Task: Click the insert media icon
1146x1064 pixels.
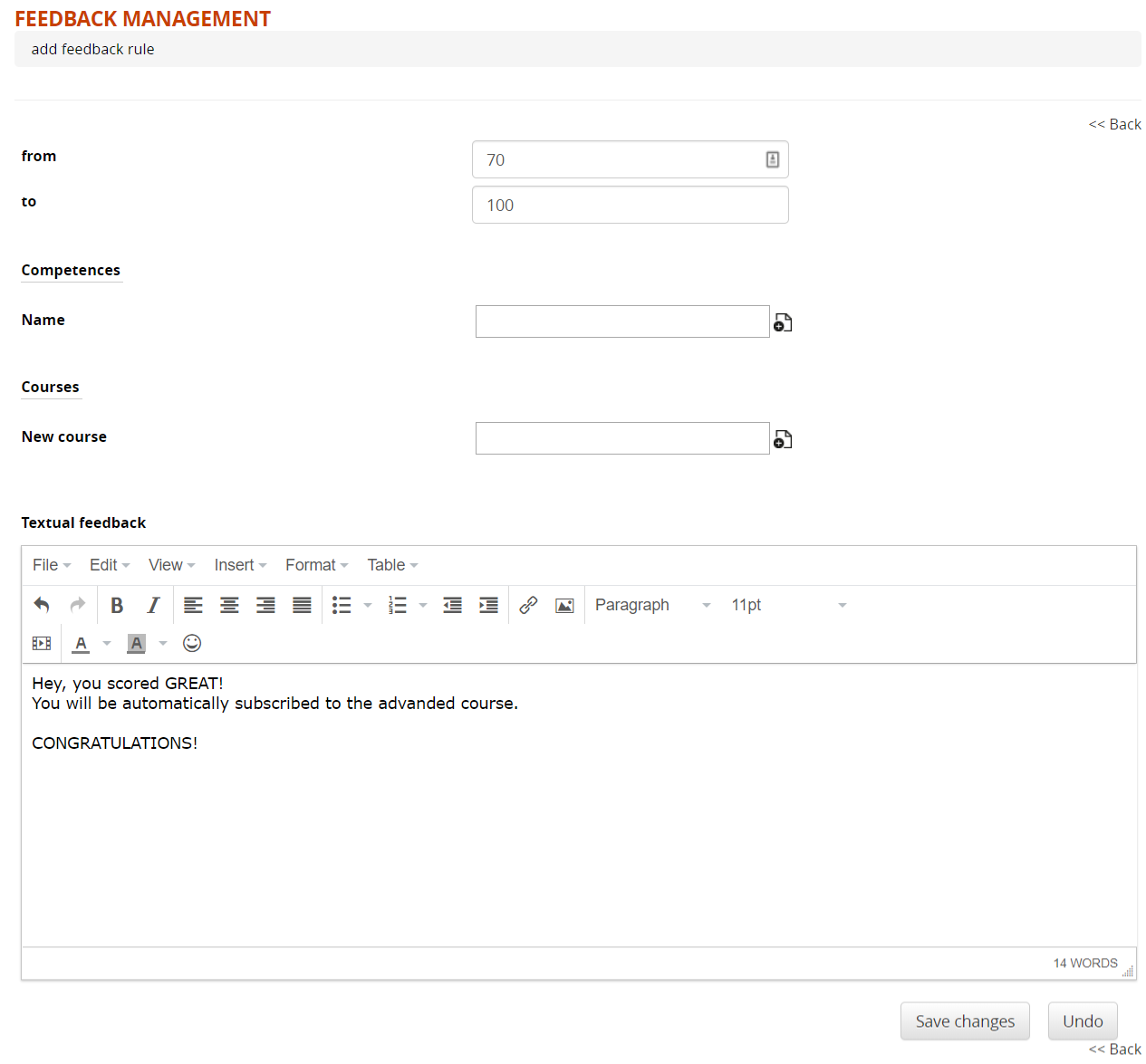Action: [x=41, y=643]
